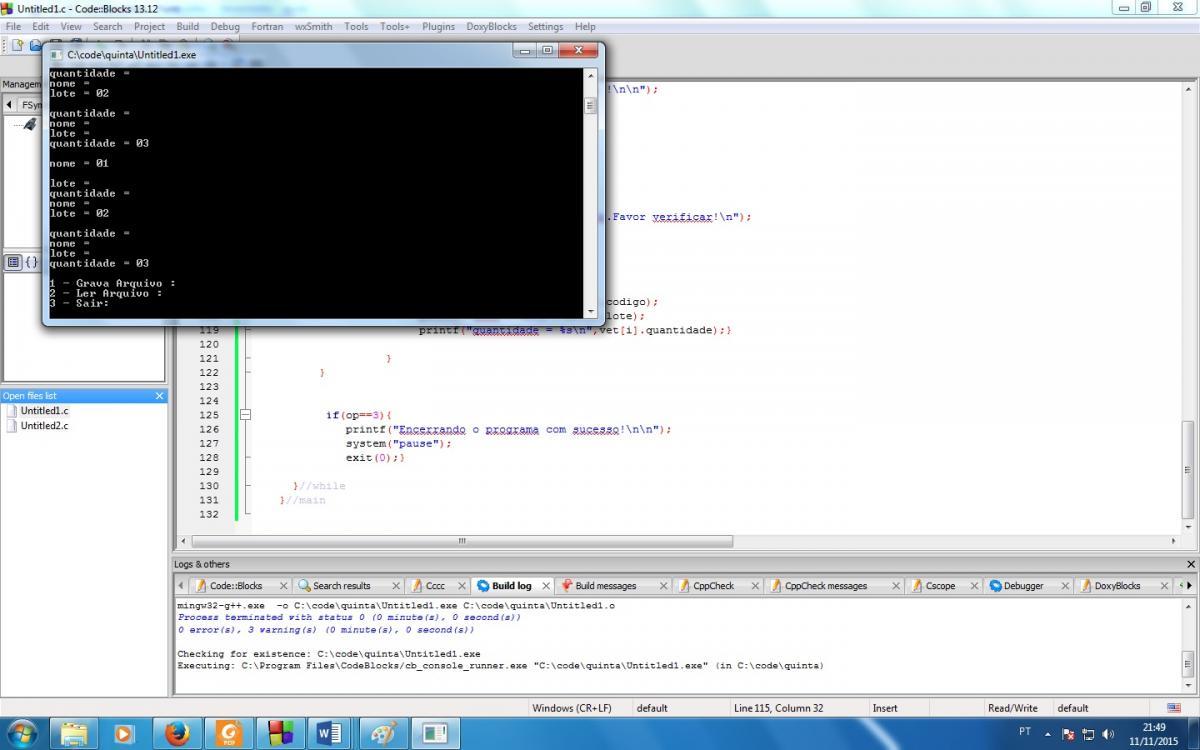Switch to the Debugger log tab
The image size is (1200, 750).
coord(1022,586)
